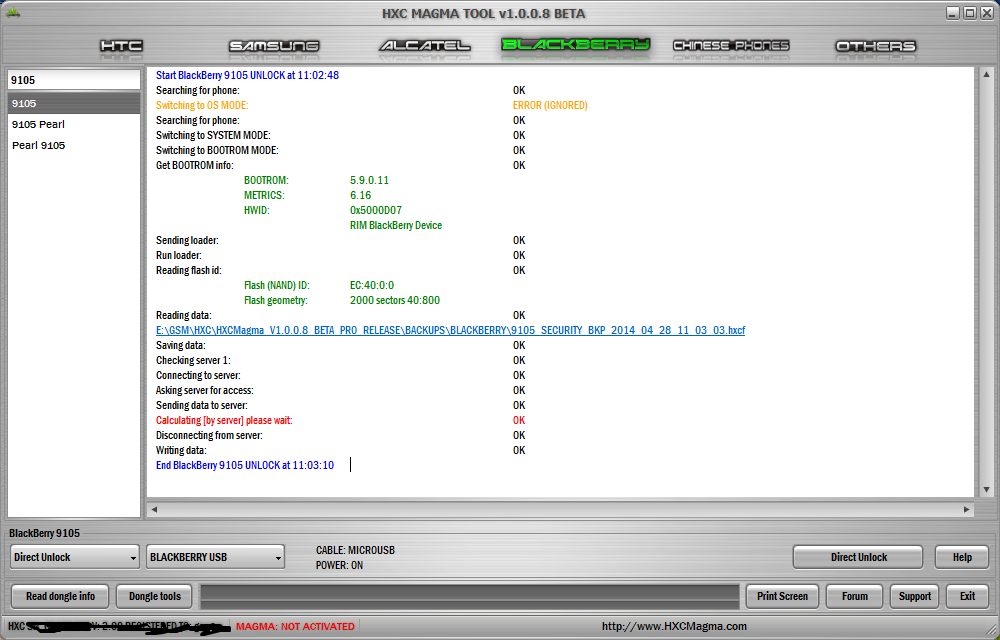Minimize the HXC Magma Tool window
The height and width of the screenshot is (640, 1000).
(952, 13)
